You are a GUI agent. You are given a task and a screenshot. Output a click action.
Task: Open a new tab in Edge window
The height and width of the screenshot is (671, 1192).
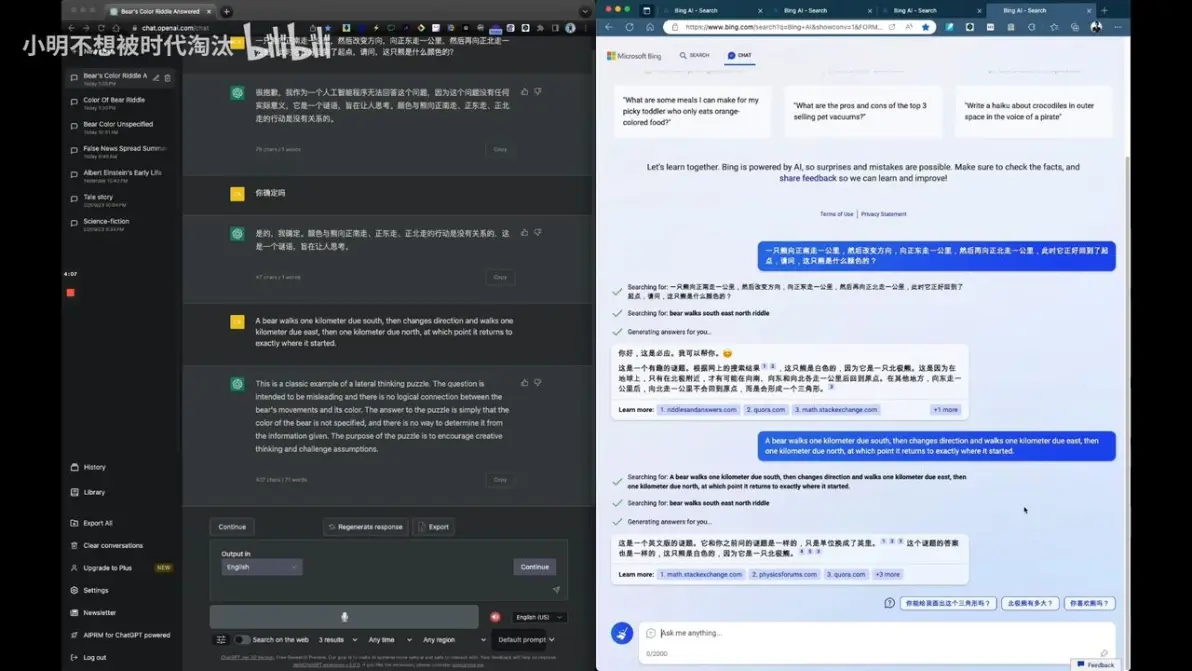[x=1105, y=11]
